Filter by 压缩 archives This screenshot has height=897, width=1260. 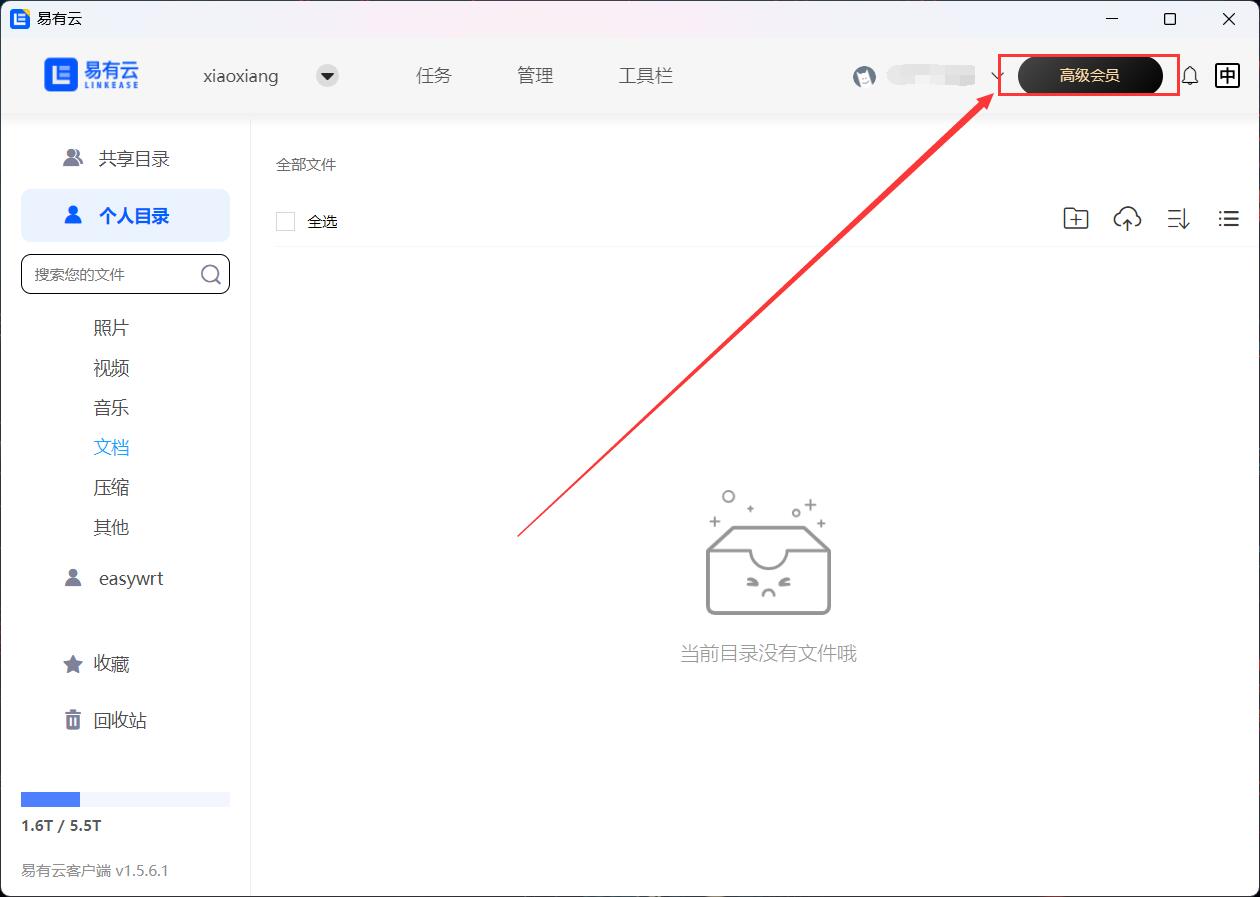click(x=111, y=487)
